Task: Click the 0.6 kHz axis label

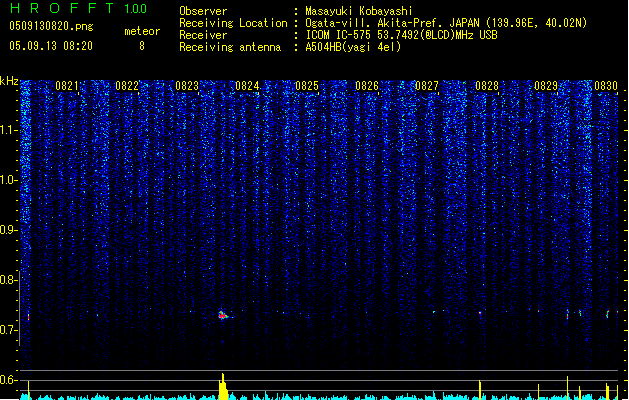Action: (x=8, y=380)
